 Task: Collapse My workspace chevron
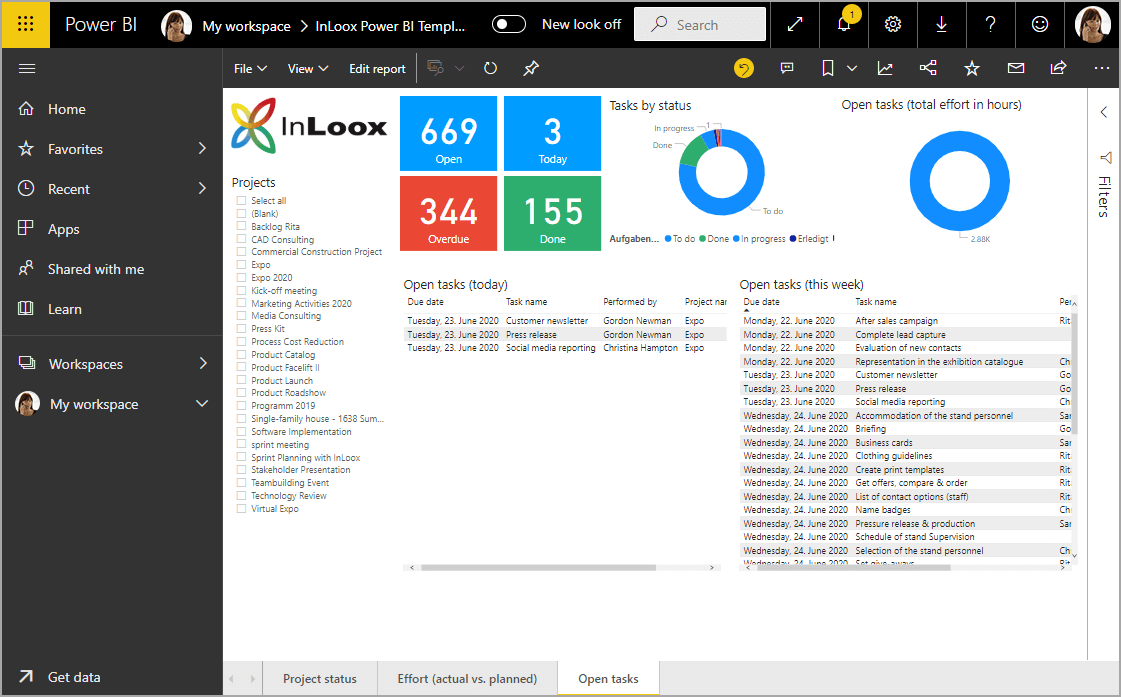tap(202, 404)
